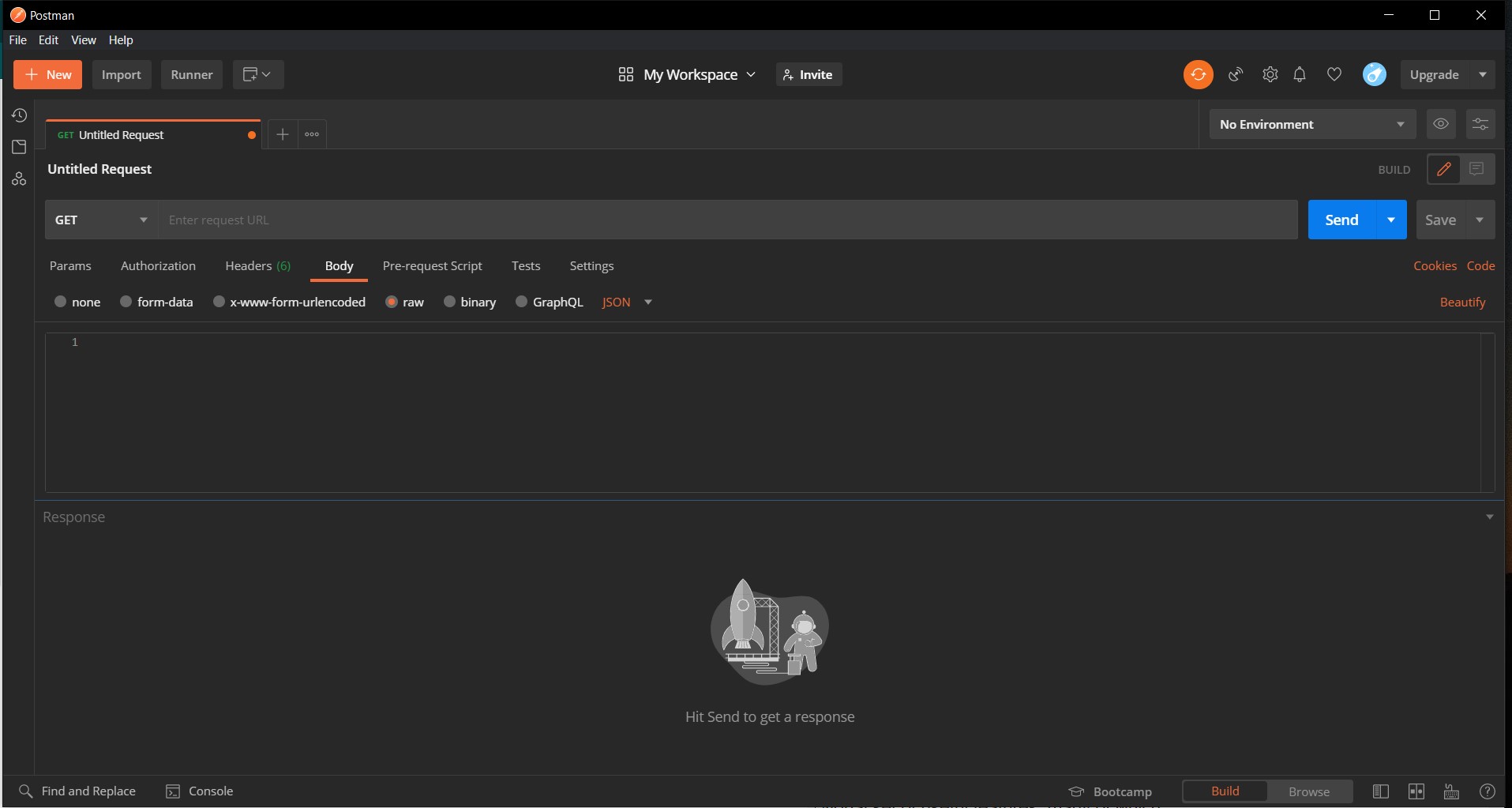
Task: Select the form-data radio button
Action: pyautogui.click(x=126, y=302)
